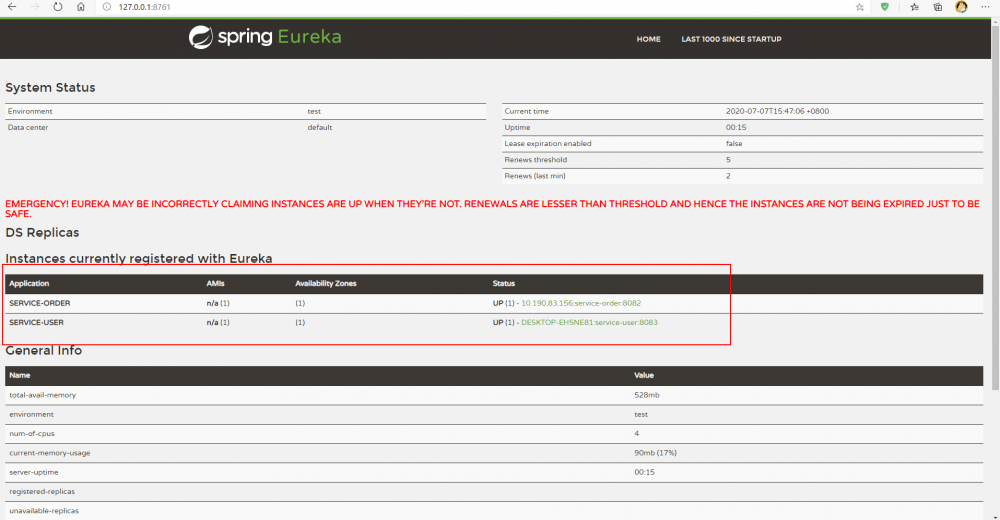The height and width of the screenshot is (520, 1000).
Task: Select the red EMERGENCY warning message
Action: coord(492,209)
